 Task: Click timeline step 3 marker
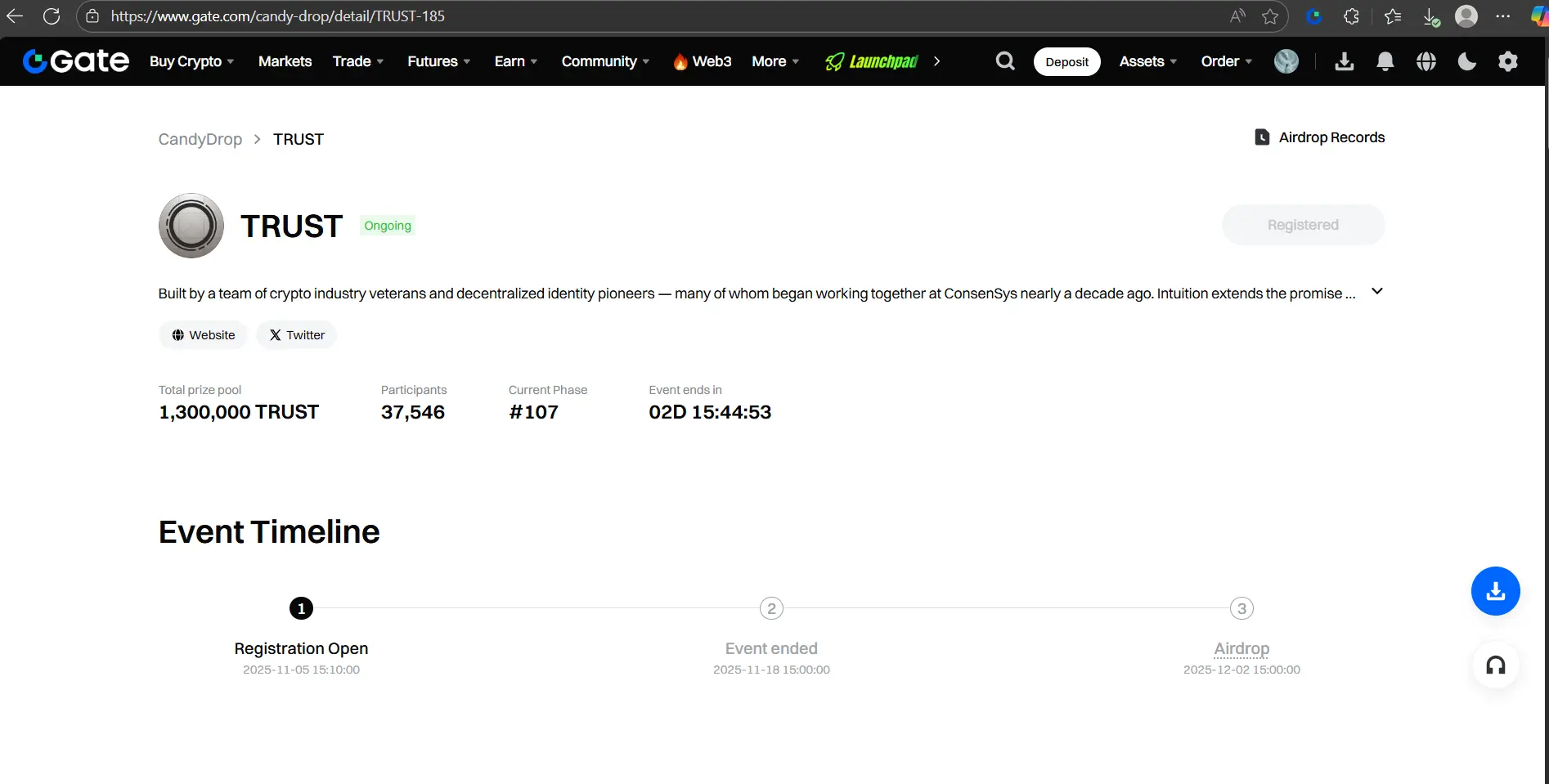(x=1242, y=608)
